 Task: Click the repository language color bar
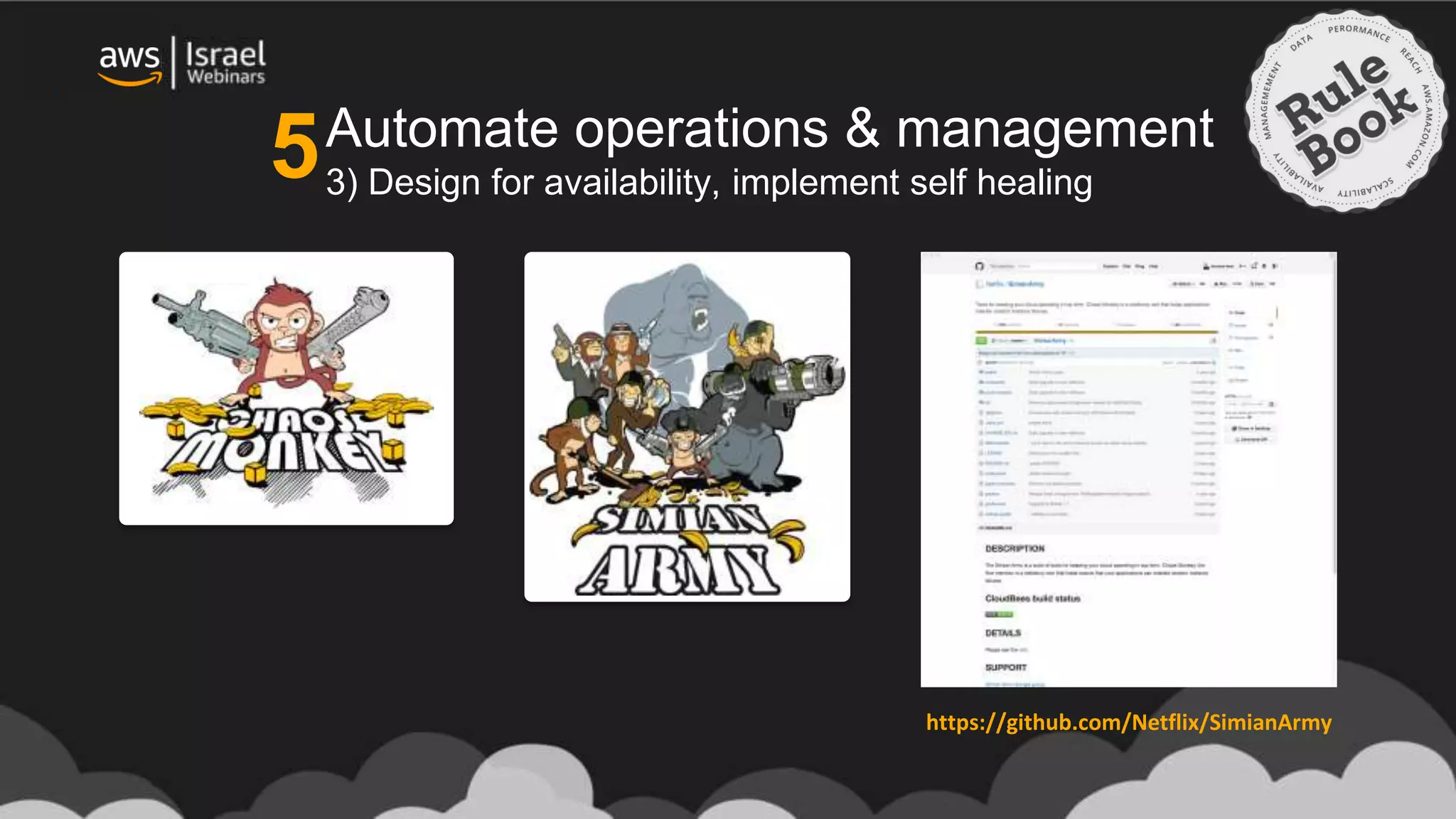pos(1097,331)
